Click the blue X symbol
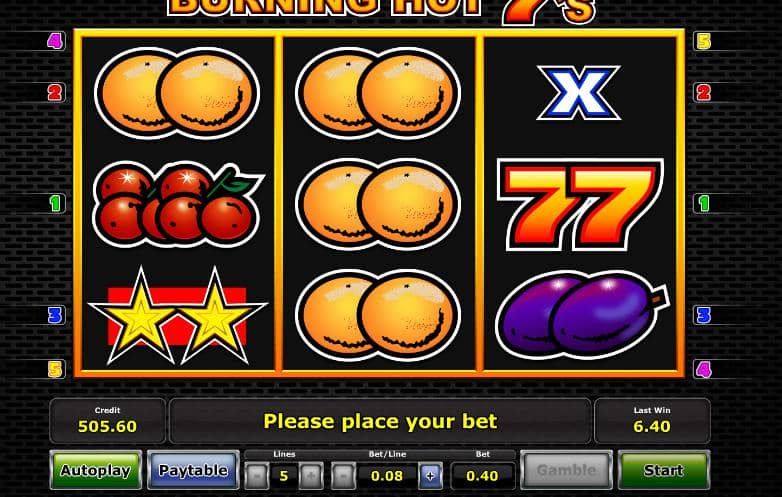 pyautogui.click(x=579, y=93)
